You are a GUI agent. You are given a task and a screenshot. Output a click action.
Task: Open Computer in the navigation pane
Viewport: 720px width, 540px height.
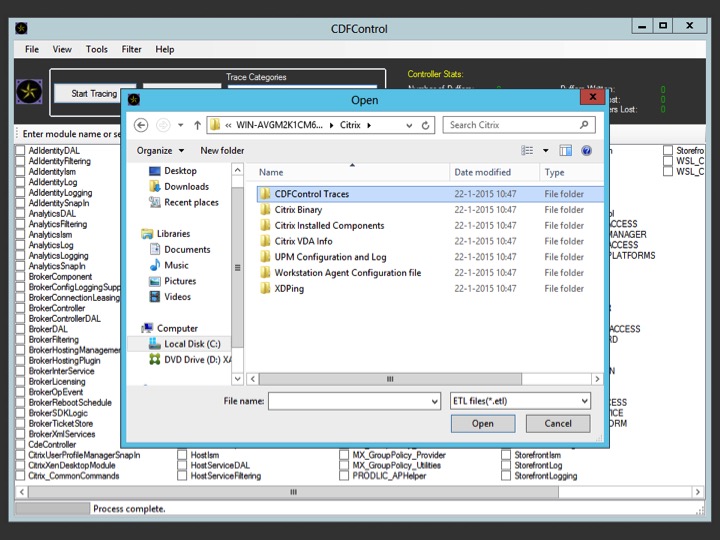(169, 328)
